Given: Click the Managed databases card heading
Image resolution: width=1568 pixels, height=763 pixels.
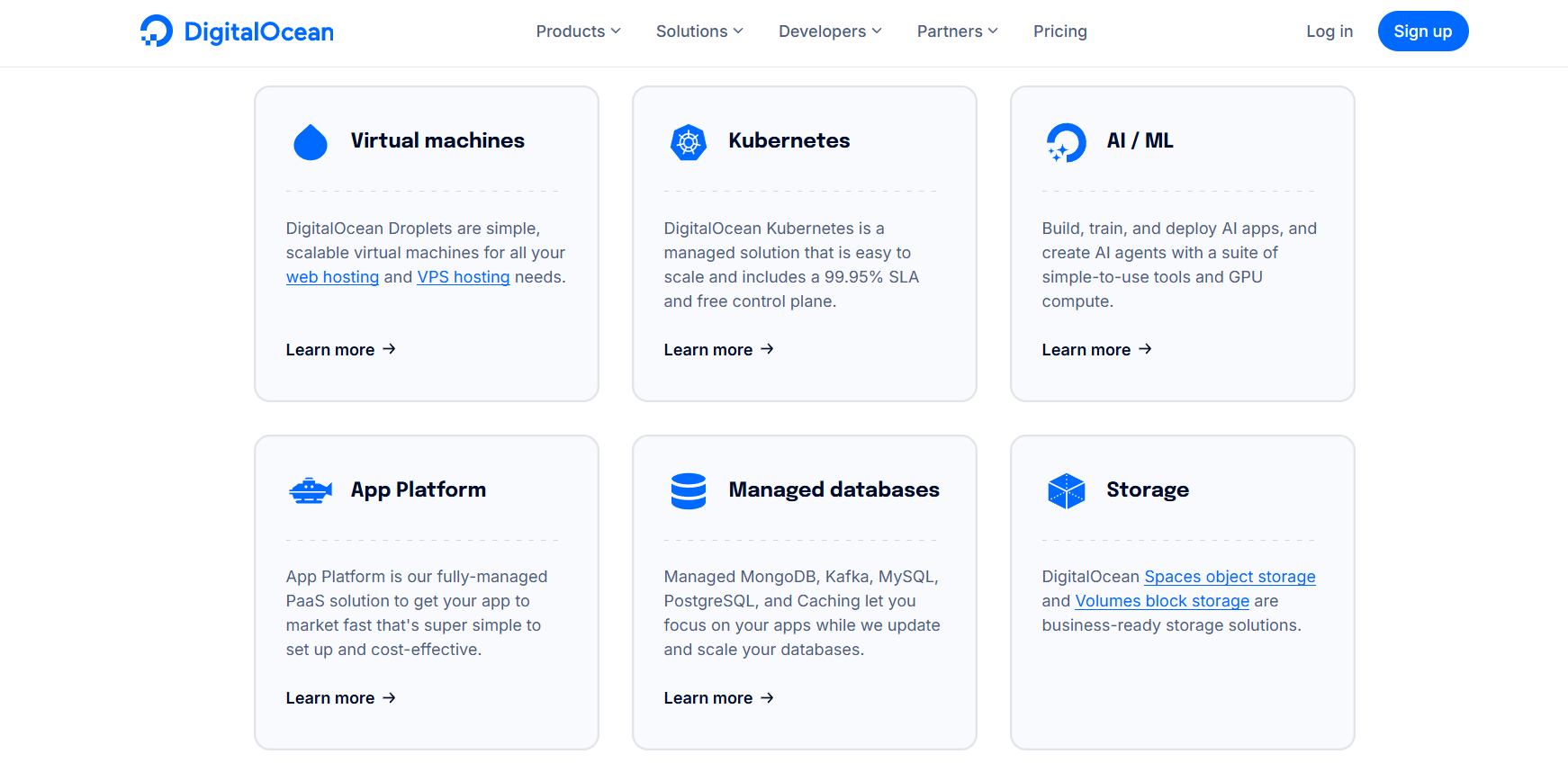Looking at the screenshot, I should tap(834, 489).
